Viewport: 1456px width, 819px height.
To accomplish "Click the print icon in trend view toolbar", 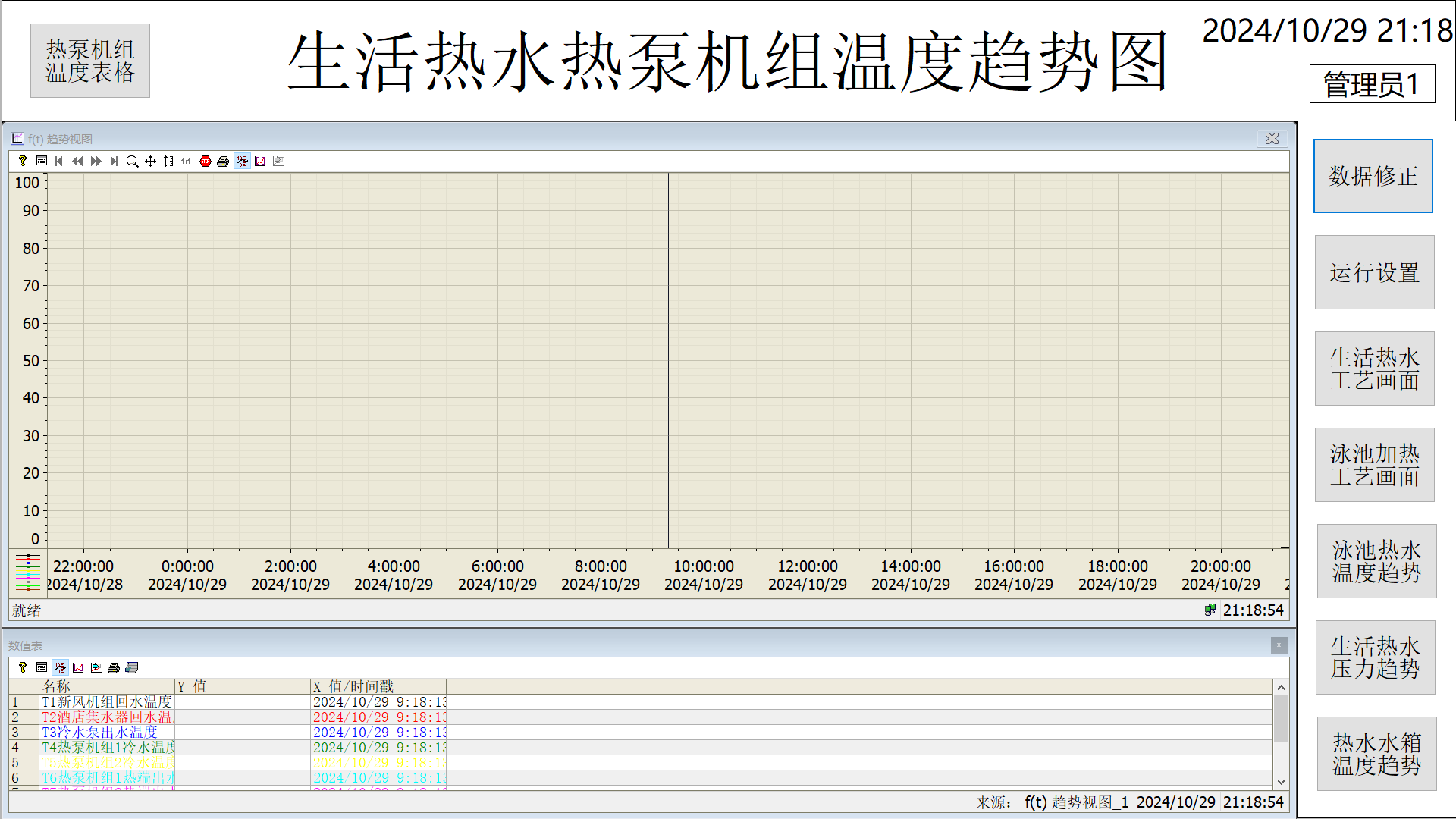I will click(x=223, y=162).
